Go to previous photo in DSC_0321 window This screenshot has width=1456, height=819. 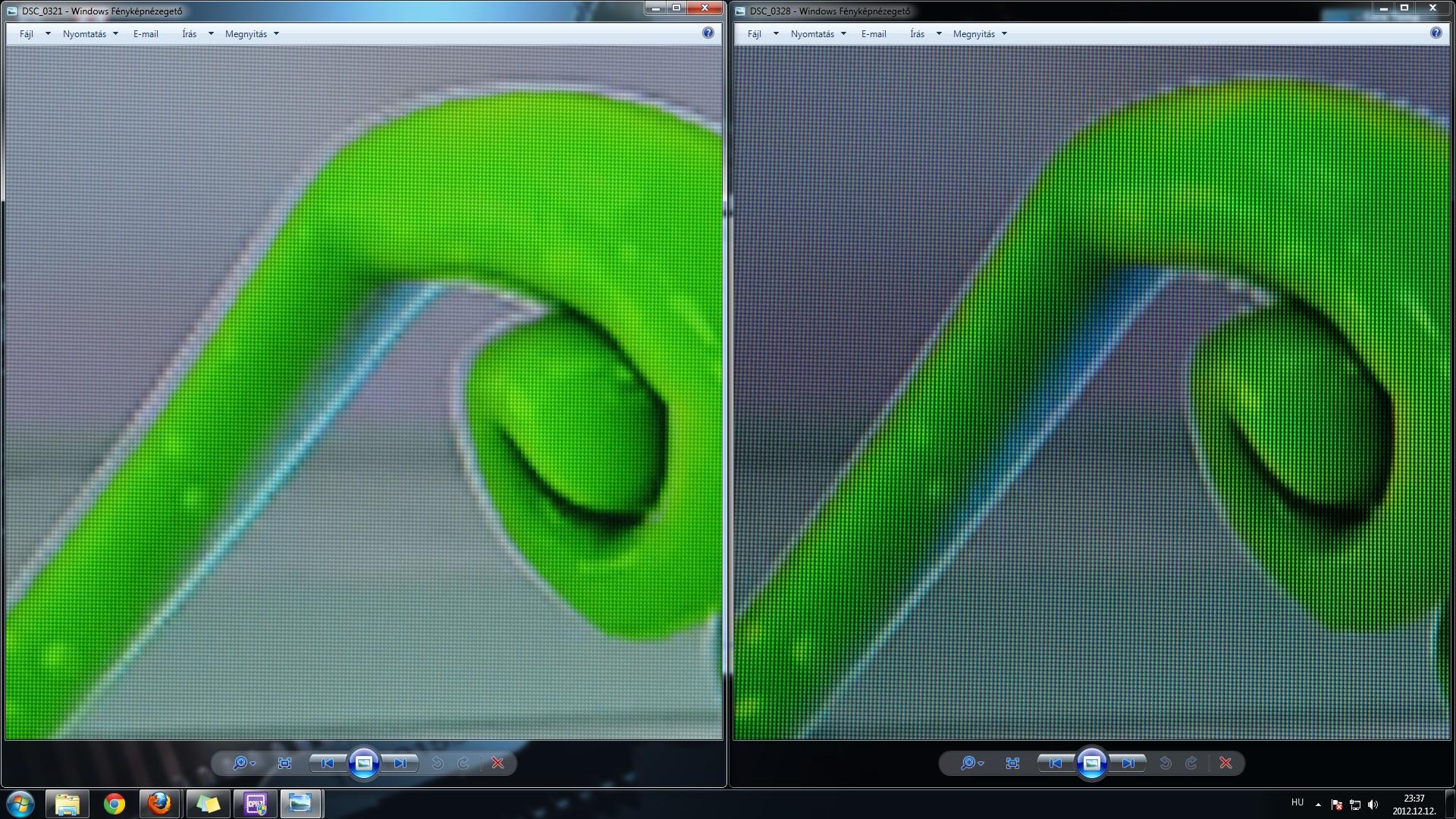click(327, 764)
